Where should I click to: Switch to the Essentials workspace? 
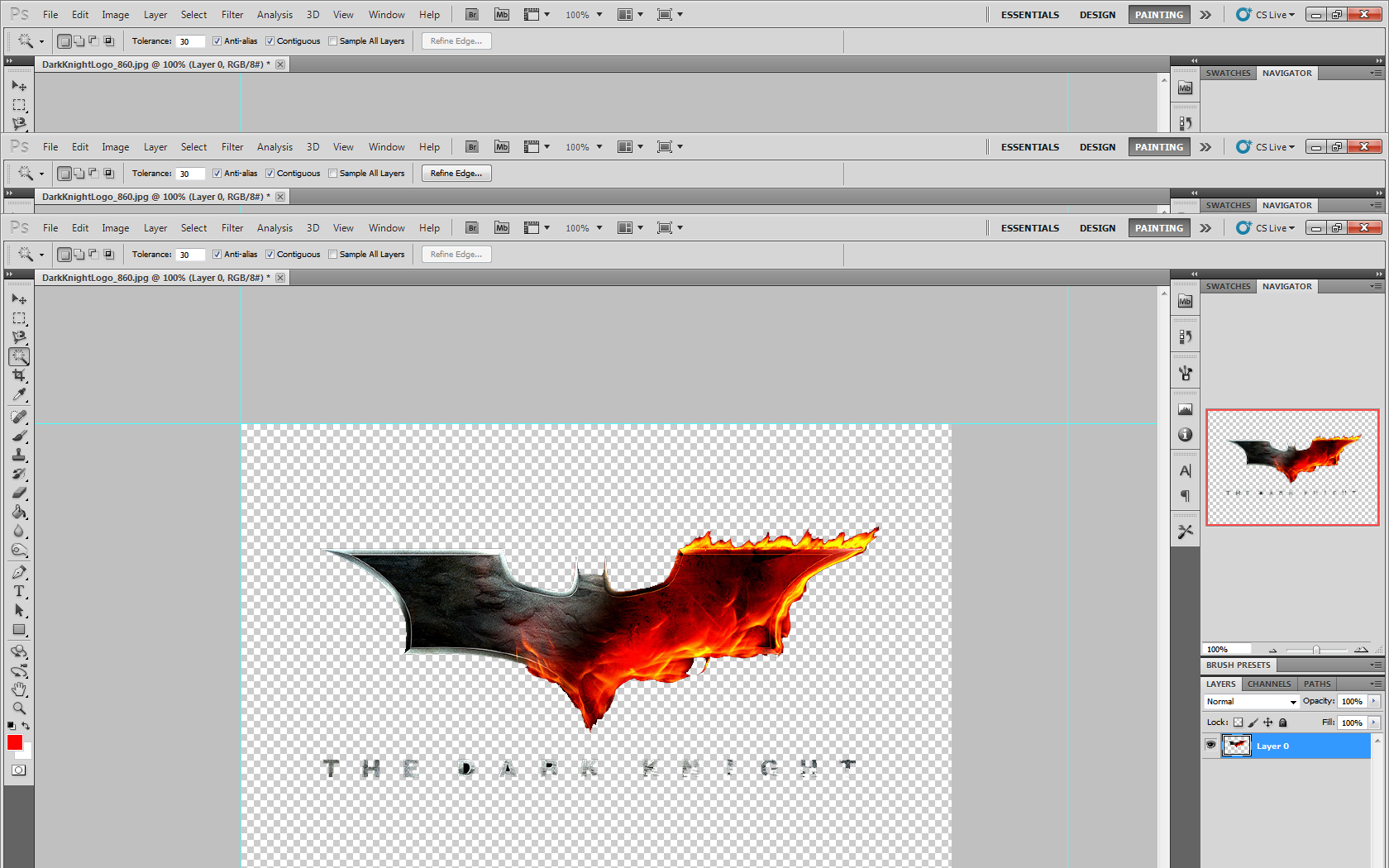(1029, 227)
